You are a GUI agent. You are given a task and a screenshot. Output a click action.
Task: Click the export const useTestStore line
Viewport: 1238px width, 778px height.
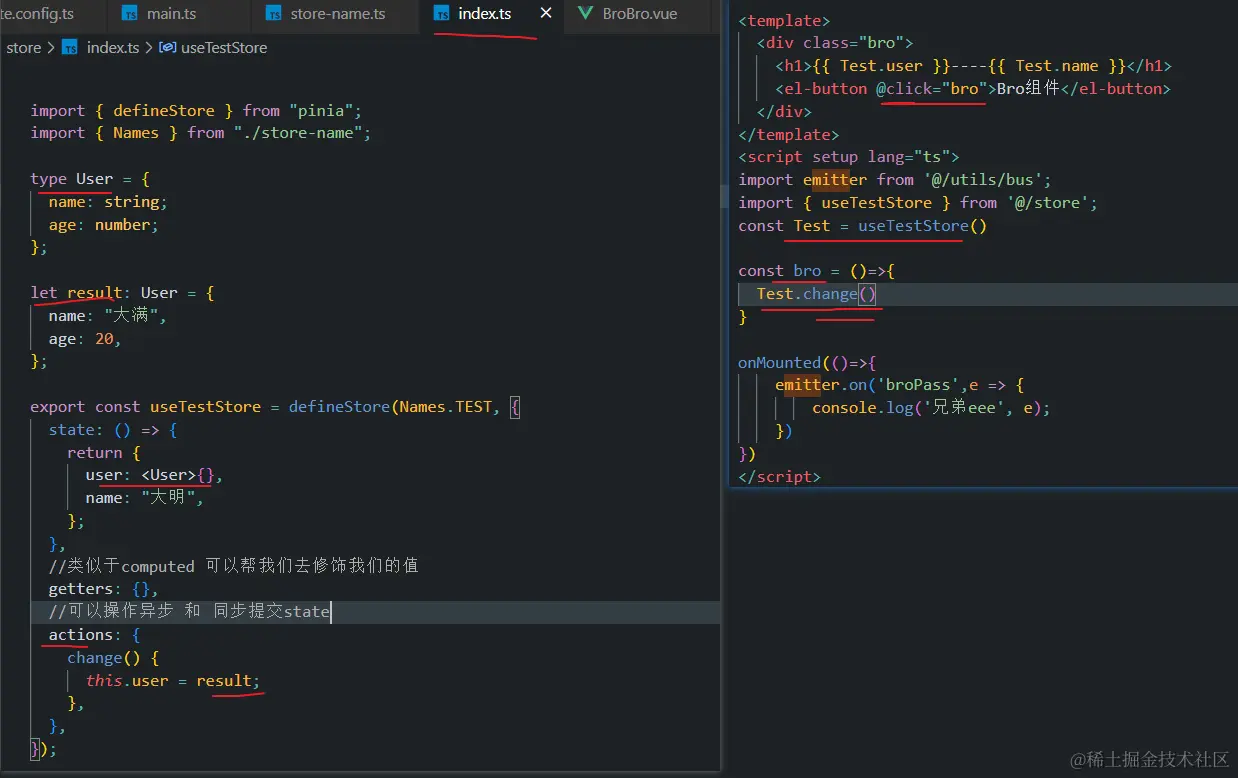coord(275,407)
